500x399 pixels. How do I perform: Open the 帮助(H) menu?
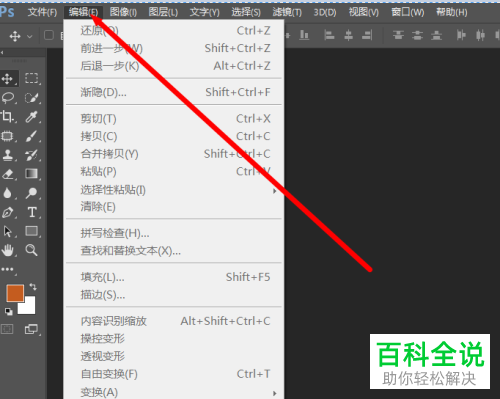click(452, 12)
